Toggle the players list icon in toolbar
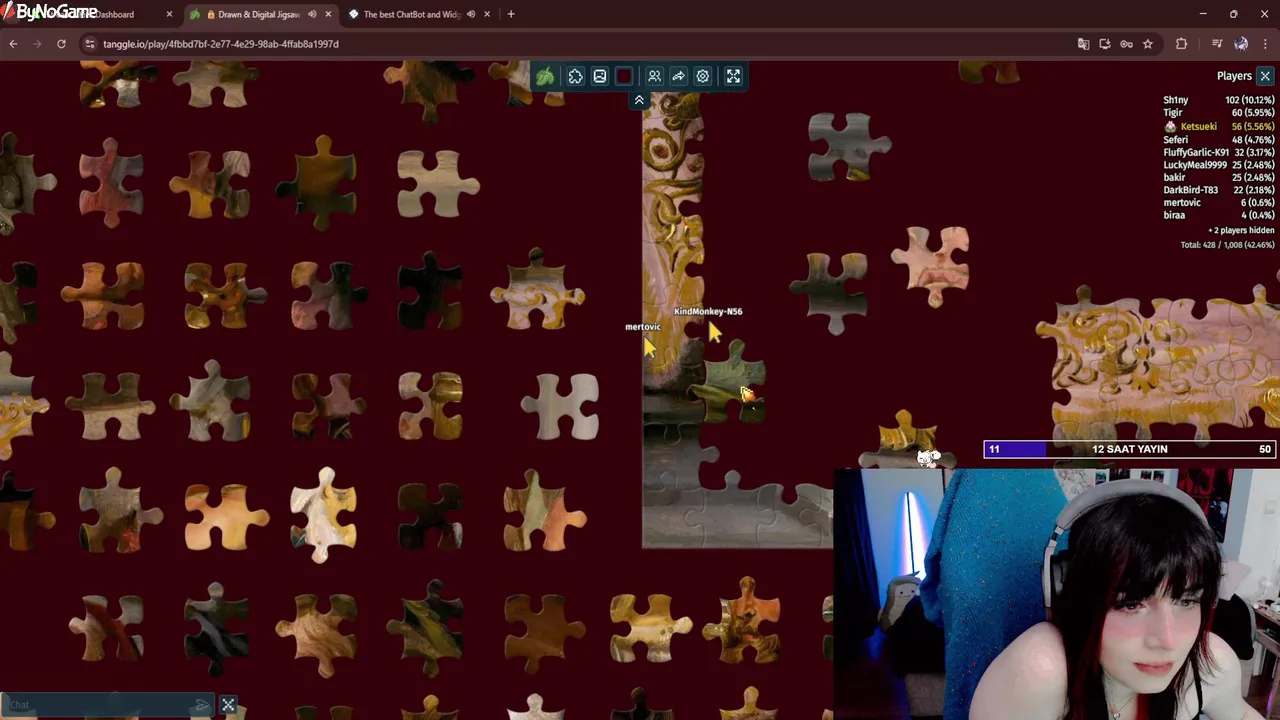This screenshot has width=1280, height=720. [654, 76]
